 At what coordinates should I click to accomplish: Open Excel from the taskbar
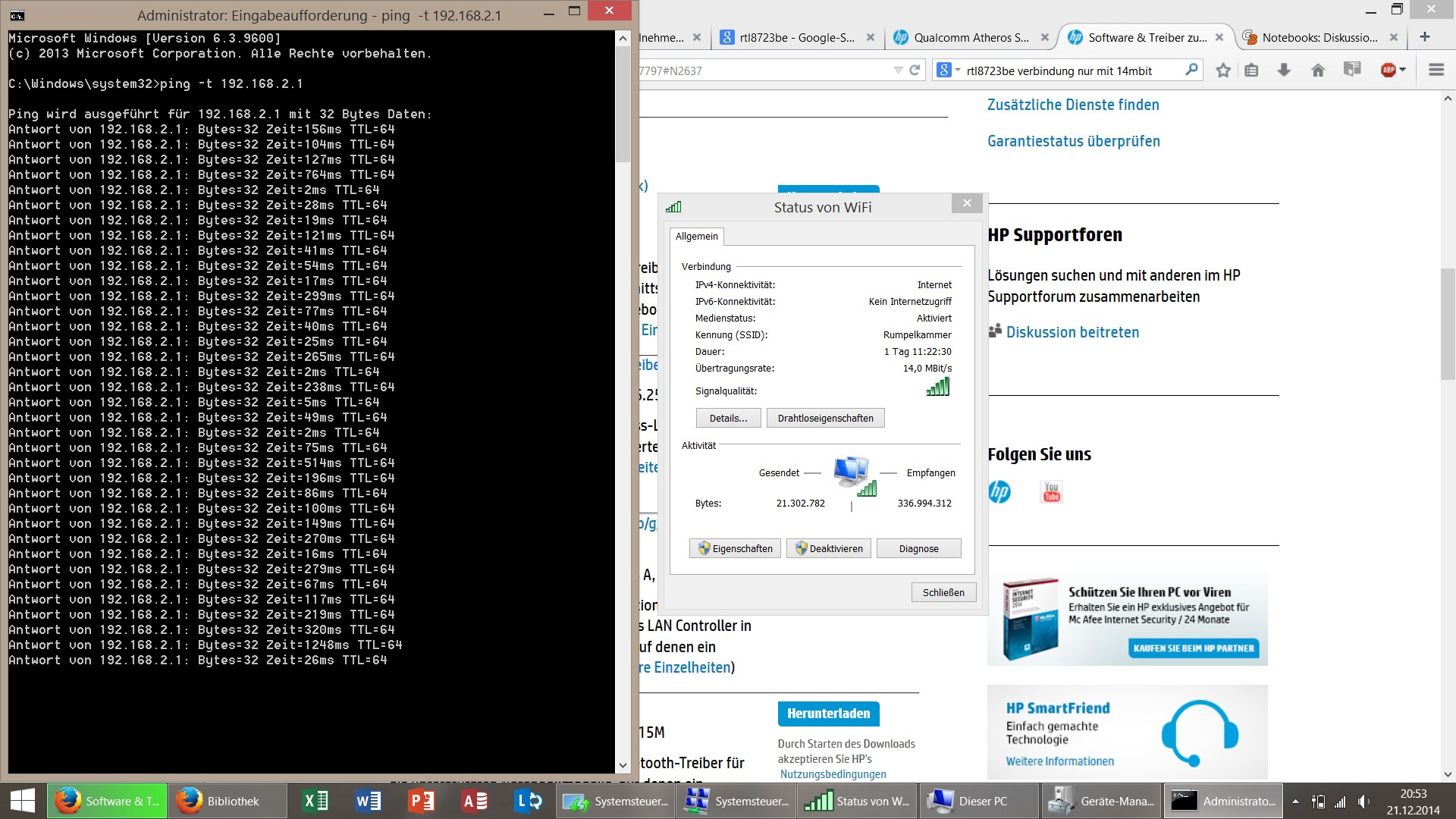point(315,801)
